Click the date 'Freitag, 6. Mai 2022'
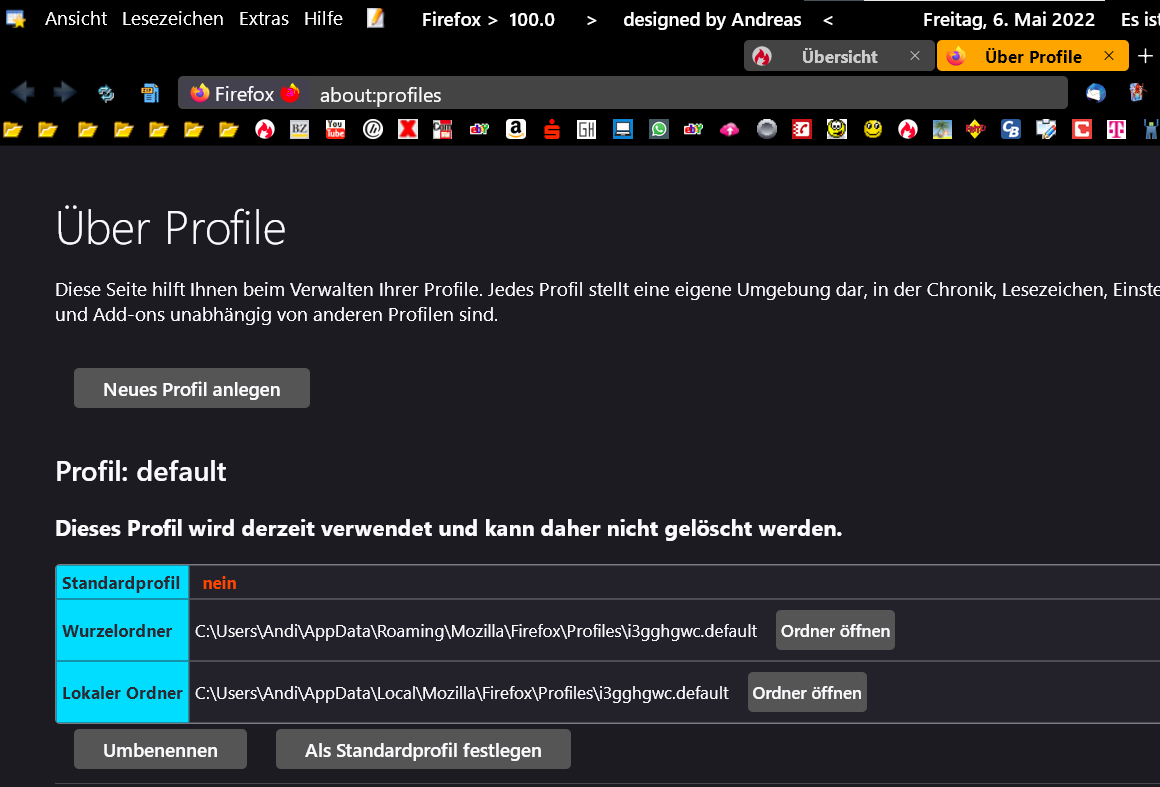This screenshot has height=787, width=1160. pyautogui.click(x=1008, y=19)
